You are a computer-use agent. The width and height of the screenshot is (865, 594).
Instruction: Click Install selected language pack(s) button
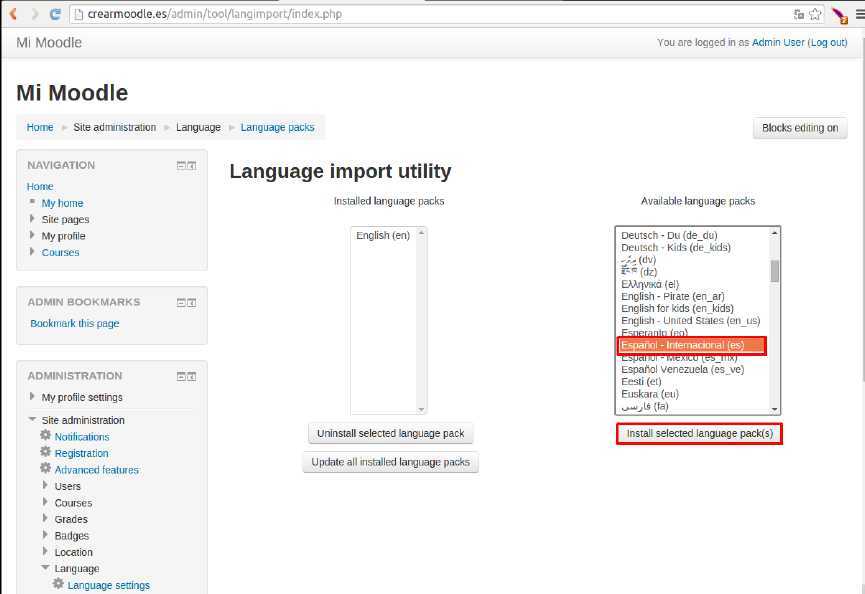tap(698, 433)
